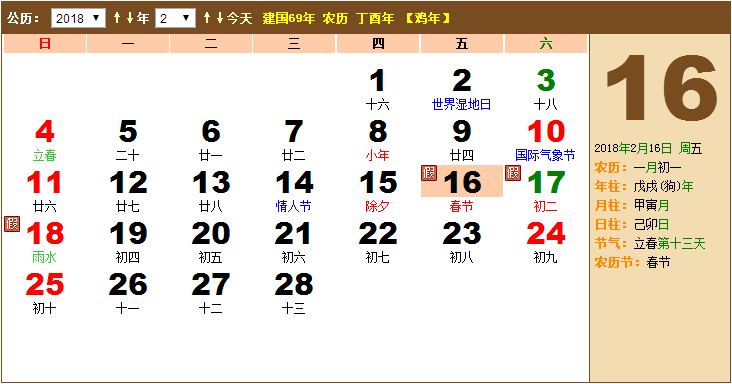Select day 2 世界湿地日
This screenshot has width=732, height=384.
[x=461, y=90]
